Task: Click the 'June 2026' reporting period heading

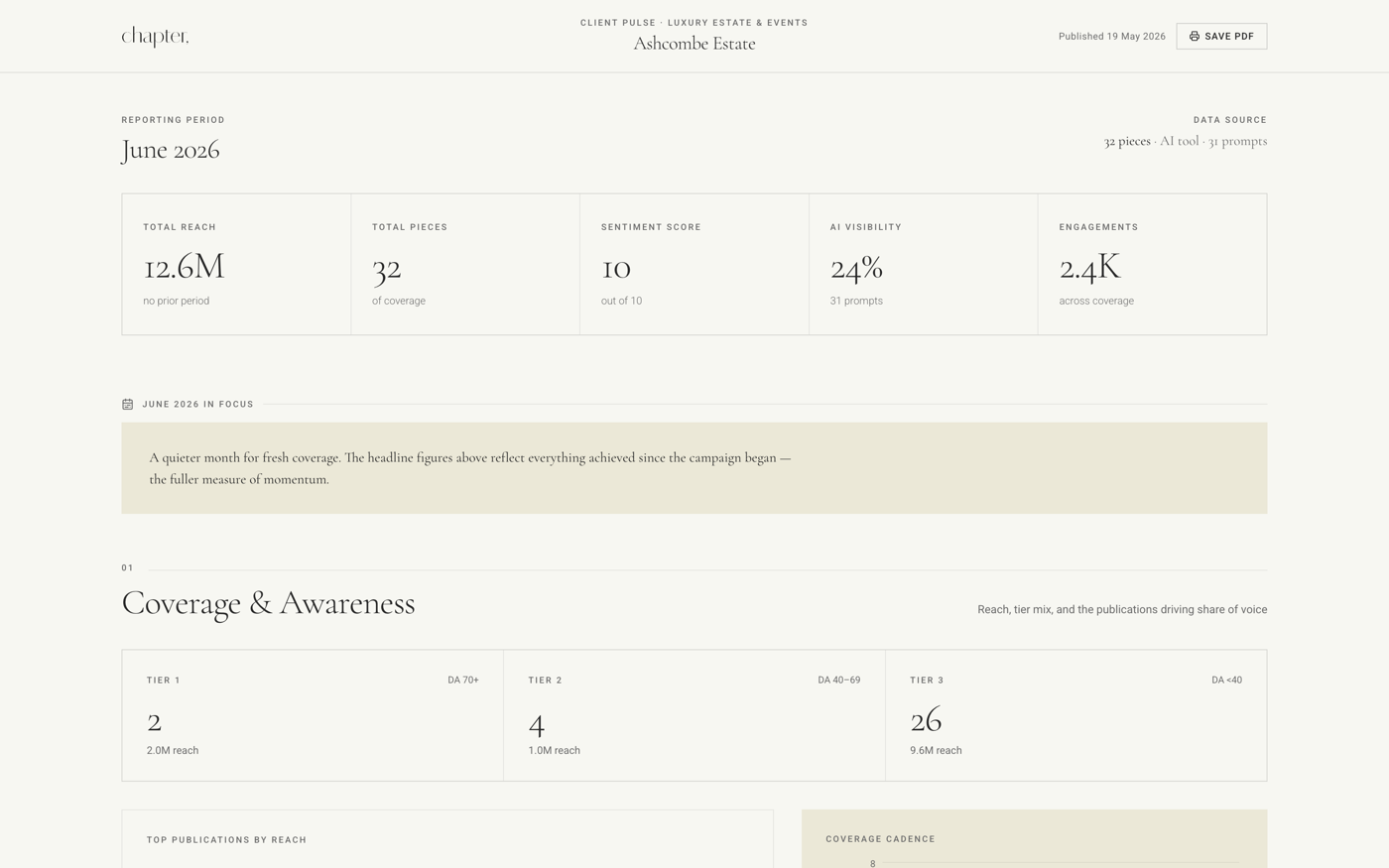Action: pyautogui.click(x=171, y=150)
